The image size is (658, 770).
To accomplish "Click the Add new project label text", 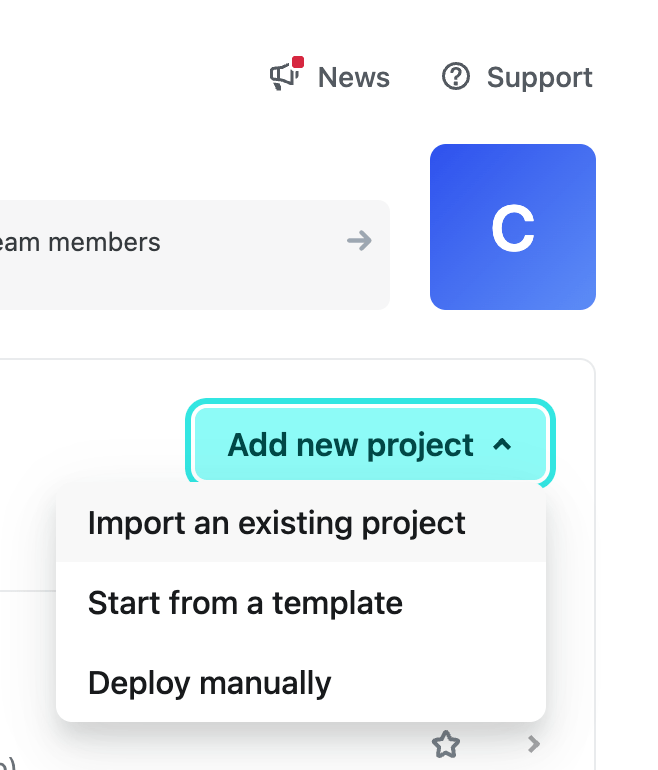I will click(350, 444).
